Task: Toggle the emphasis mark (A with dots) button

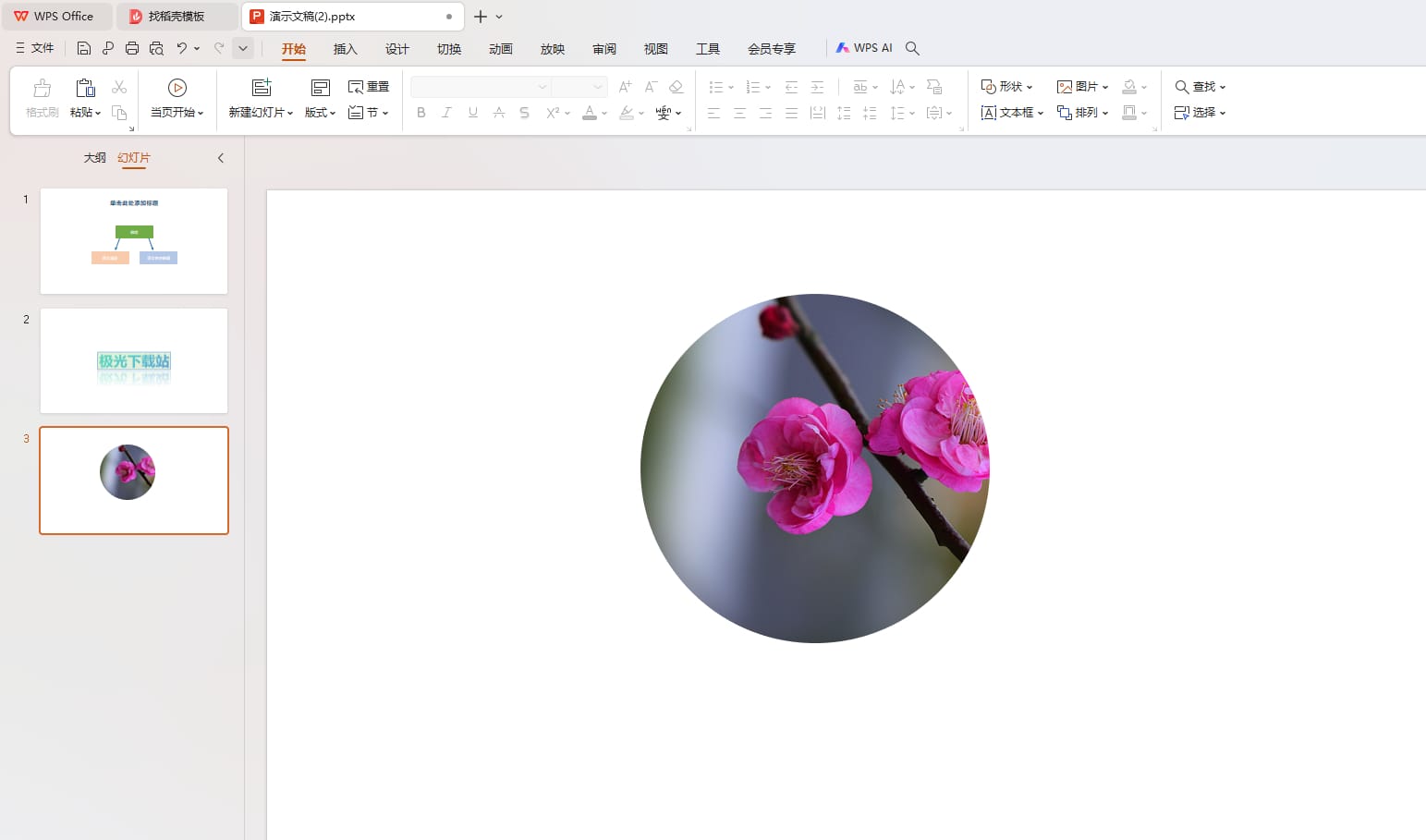Action: tap(499, 113)
